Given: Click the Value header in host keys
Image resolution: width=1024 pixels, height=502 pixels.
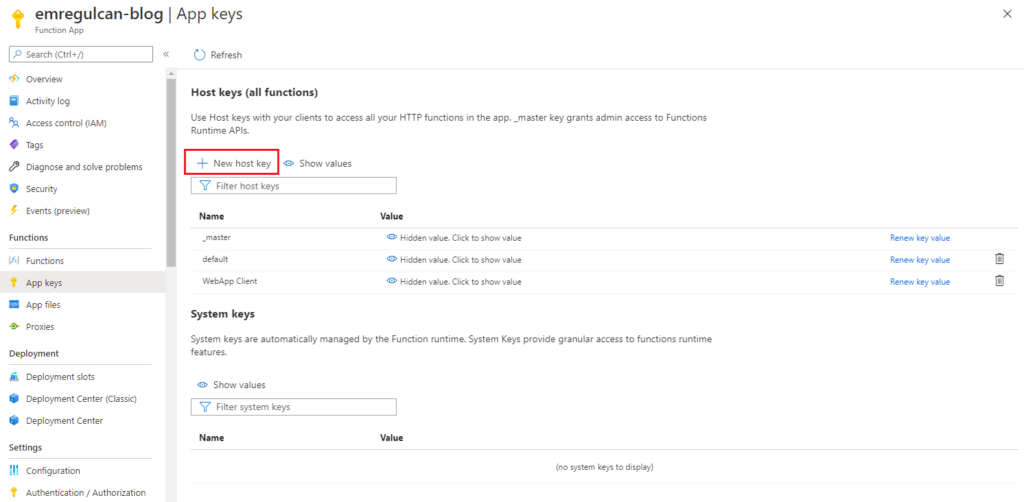Looking at the screenshot, I should tap(392, 216).
